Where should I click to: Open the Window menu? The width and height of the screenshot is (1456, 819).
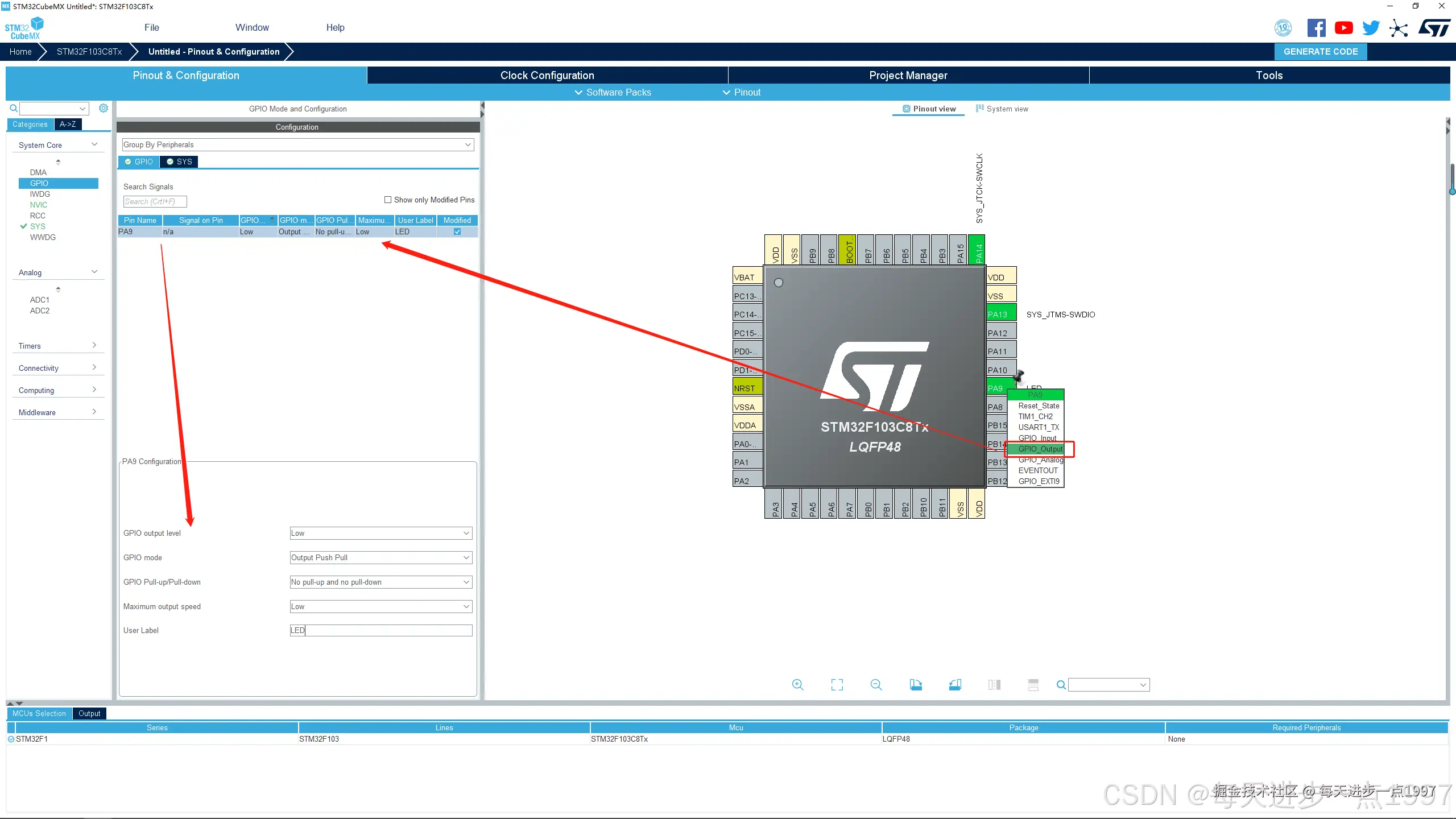252,27
